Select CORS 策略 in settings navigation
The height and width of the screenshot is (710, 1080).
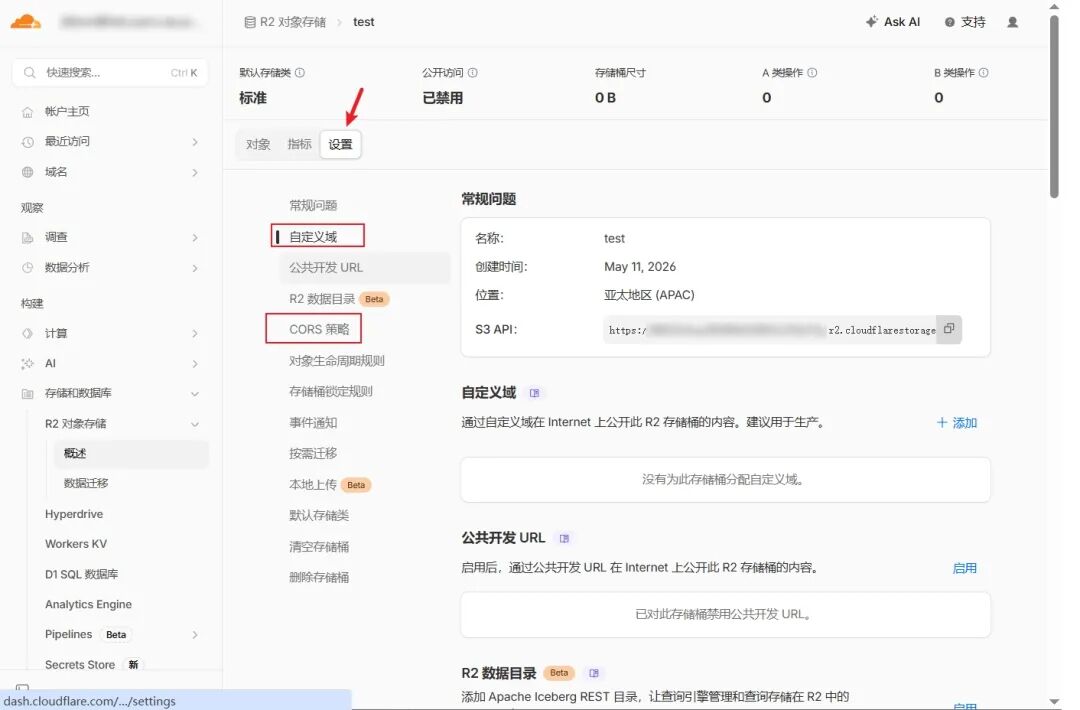tap(319, 329)
